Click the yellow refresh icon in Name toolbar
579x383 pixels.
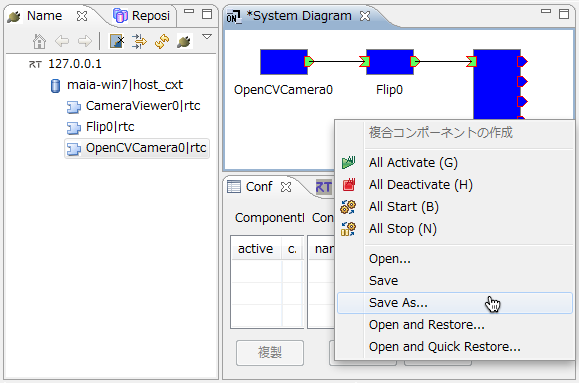click(162, 41)
